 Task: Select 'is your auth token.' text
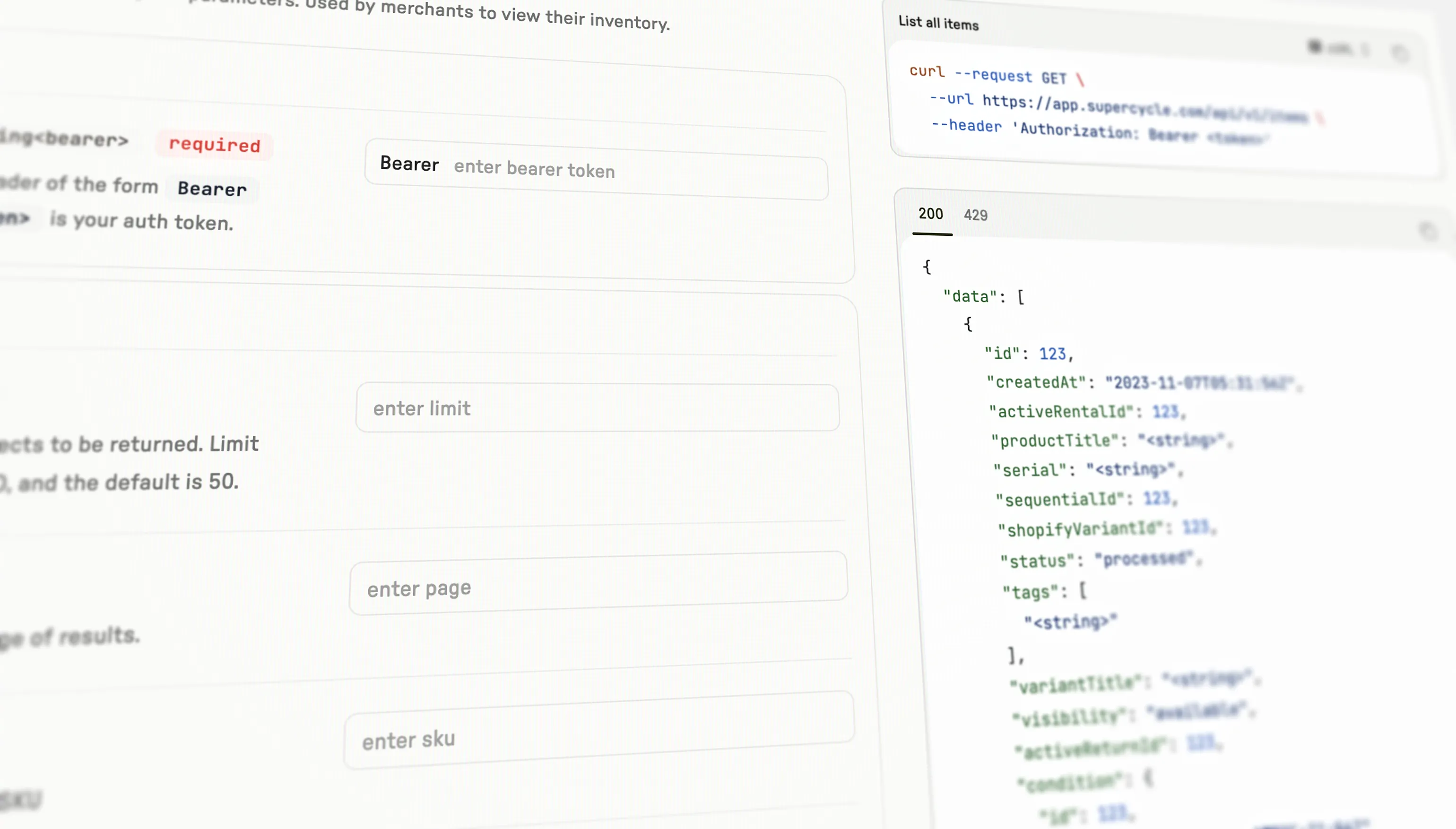click(x=142, y=221)
